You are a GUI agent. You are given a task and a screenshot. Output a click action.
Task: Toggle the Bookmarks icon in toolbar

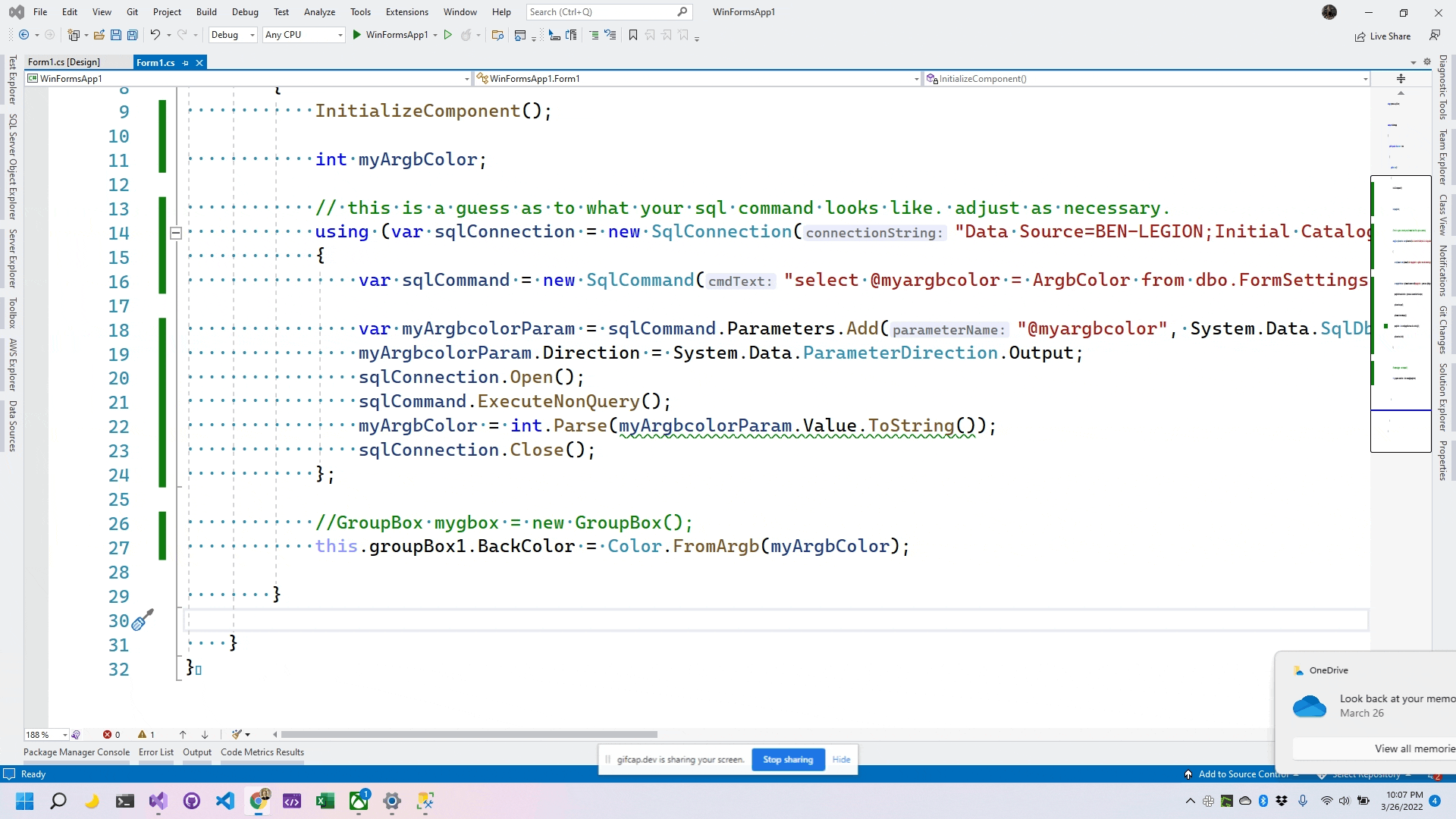tap(634, 35)
